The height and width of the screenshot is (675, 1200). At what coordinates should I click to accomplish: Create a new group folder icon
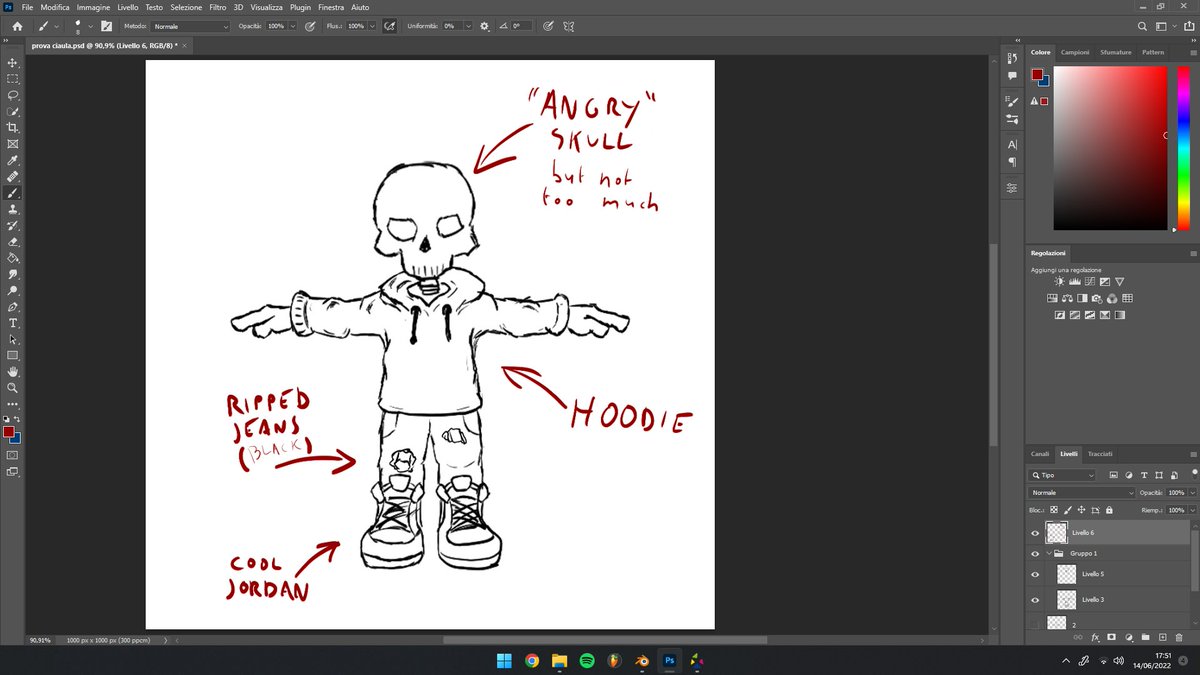click(x=1145, y=637)
